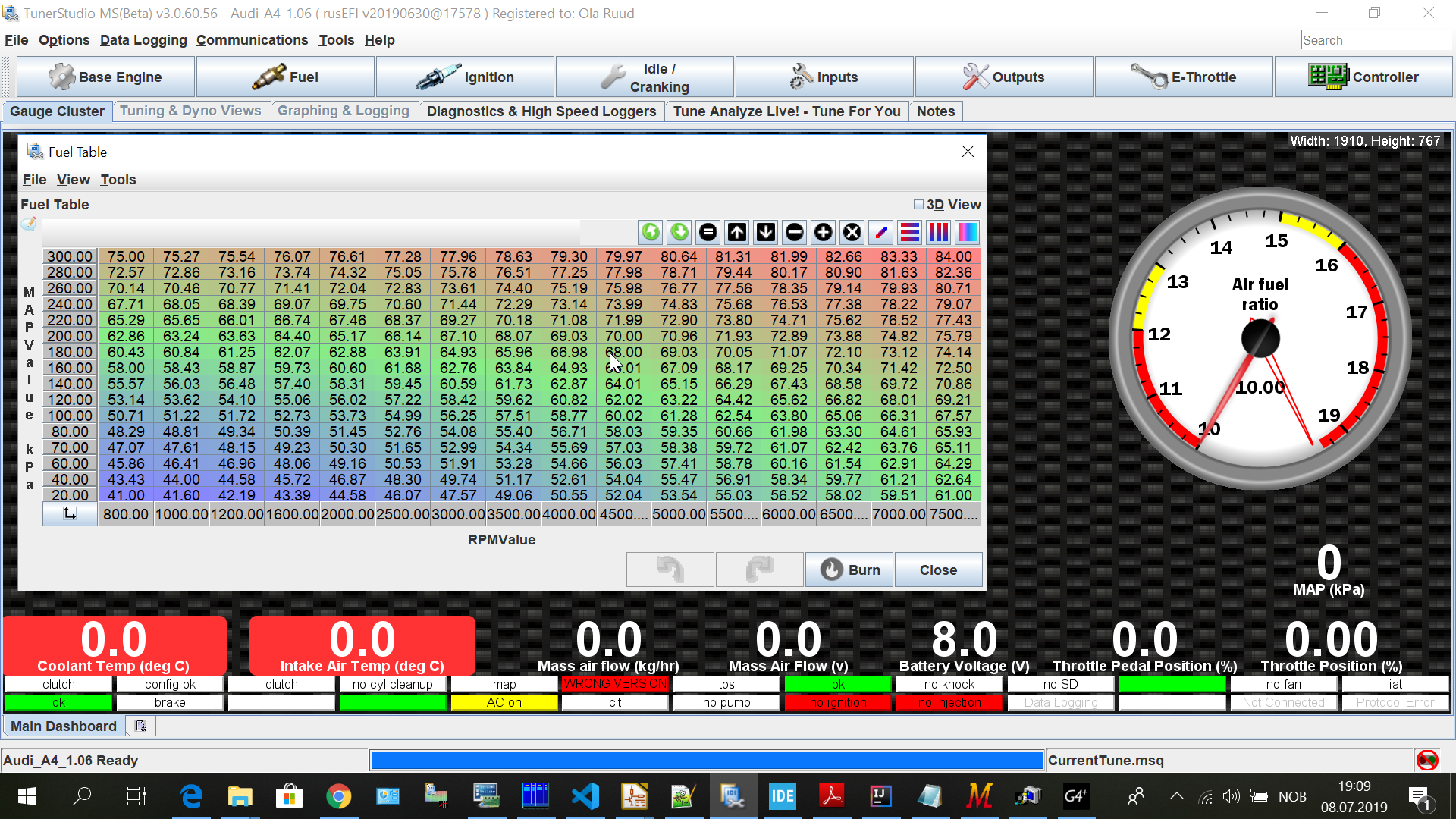Open the Fuel settings toolbar button
The image size is (1456, 819).
pos(285,77)
